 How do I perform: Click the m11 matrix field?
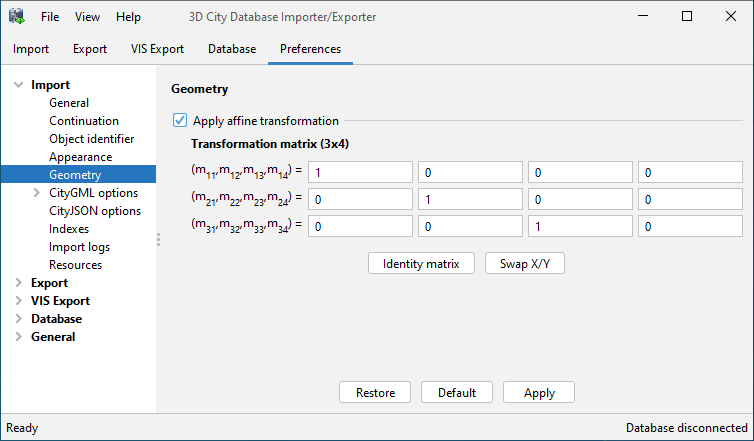pyautogui.click(x=360, y=172)
